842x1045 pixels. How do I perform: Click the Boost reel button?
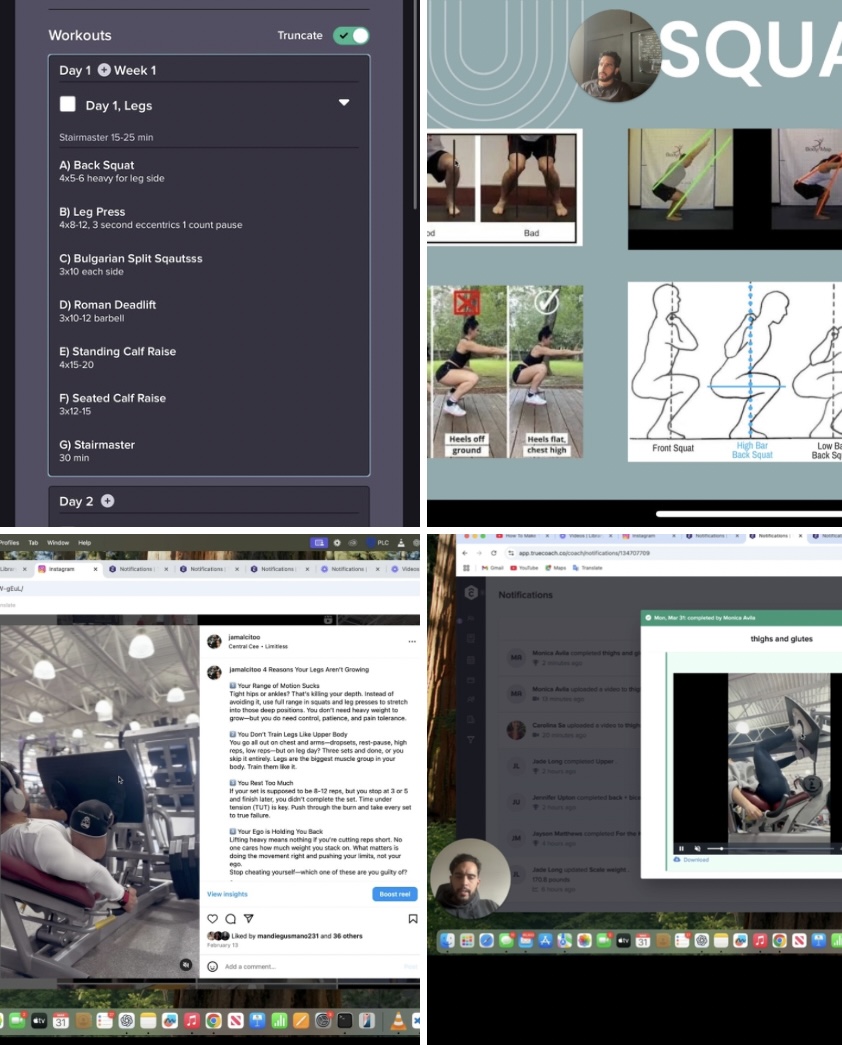pos(394,893)
